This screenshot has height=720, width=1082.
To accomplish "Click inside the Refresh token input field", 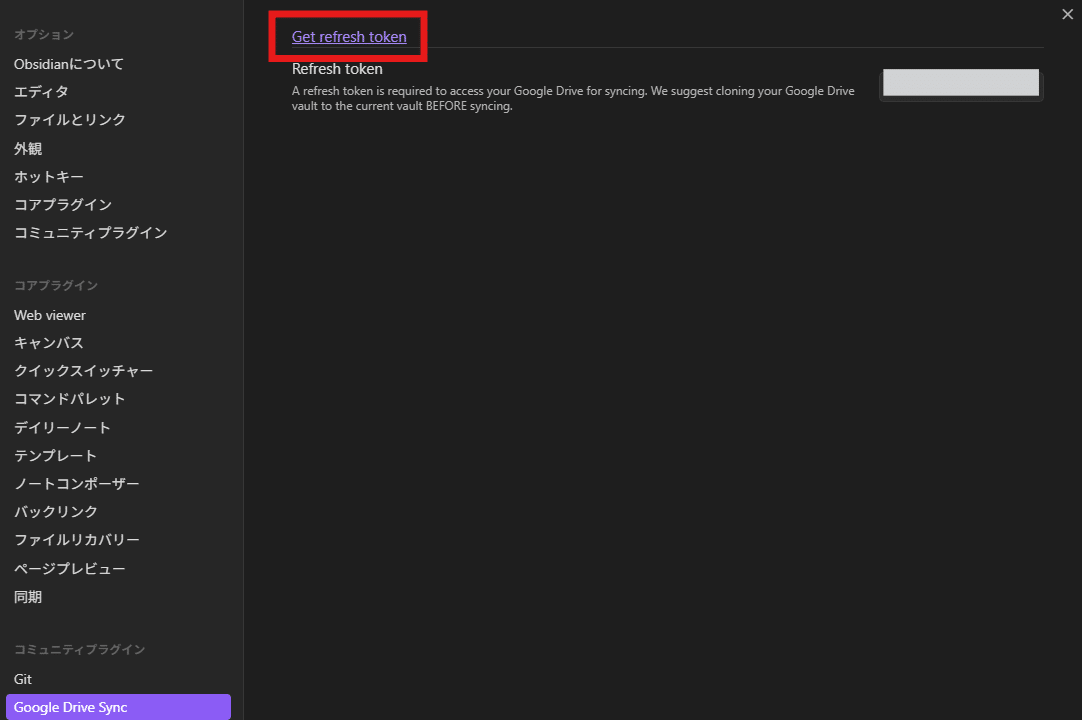I will (960, 83).
